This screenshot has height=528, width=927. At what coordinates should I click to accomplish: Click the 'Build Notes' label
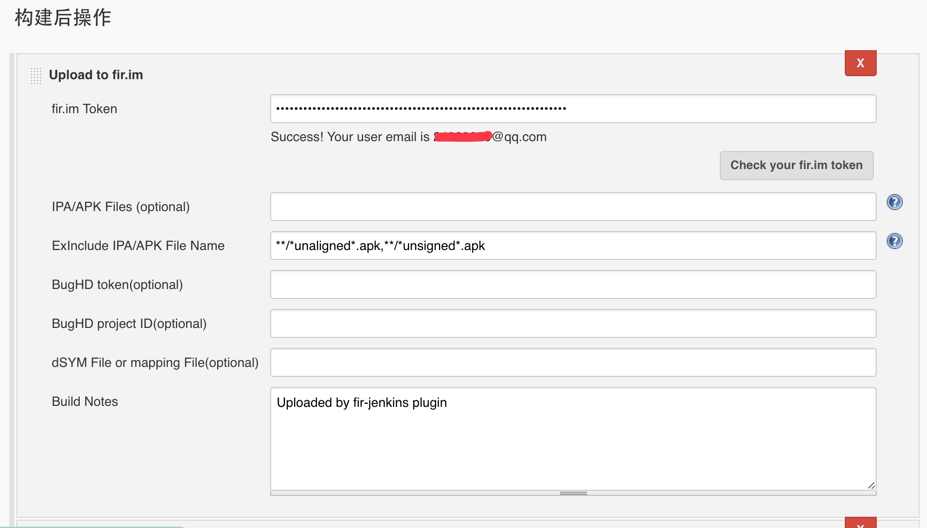[85, 401]
